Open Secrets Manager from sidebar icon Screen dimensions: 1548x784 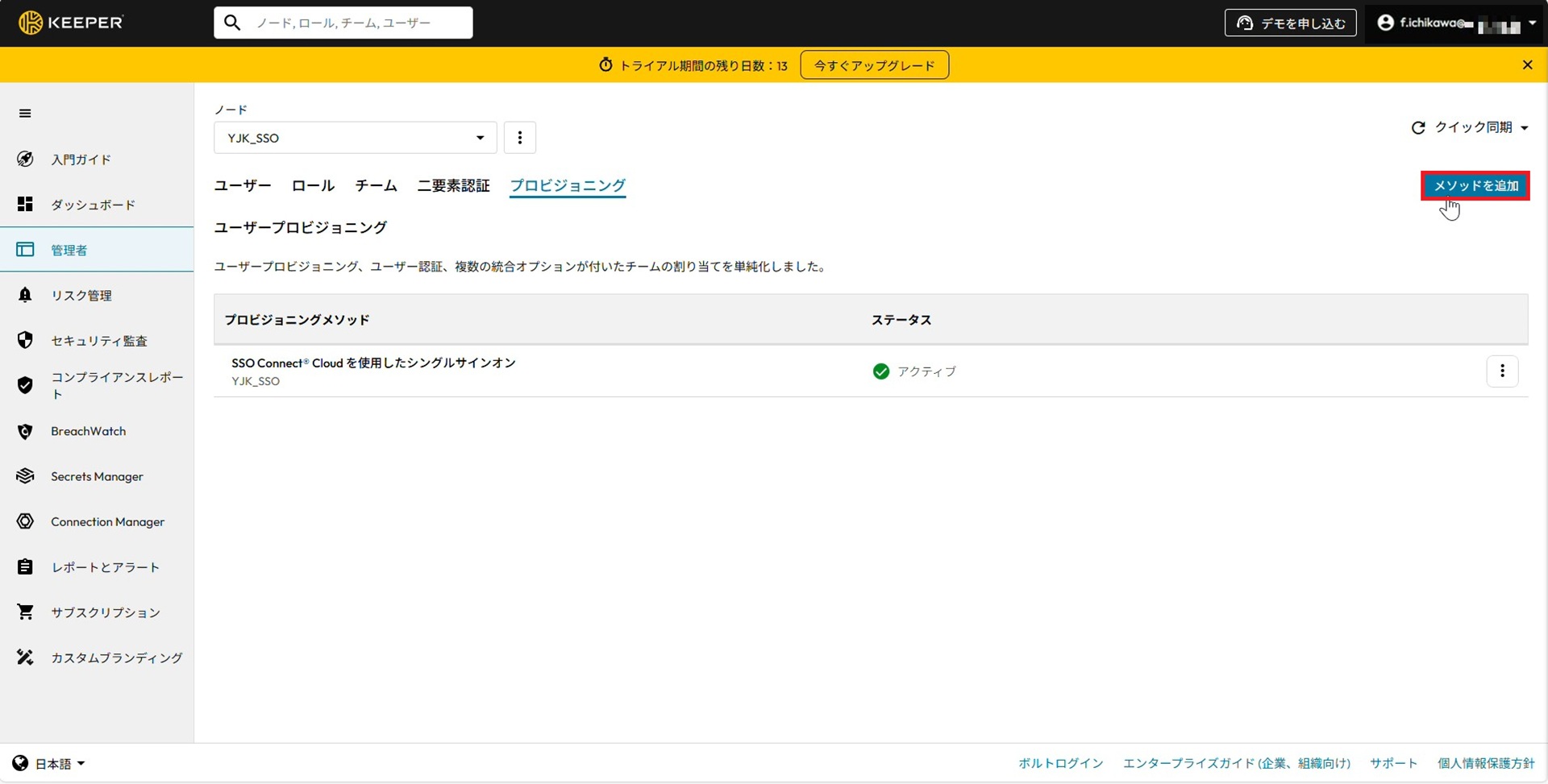tap(25, 477)
